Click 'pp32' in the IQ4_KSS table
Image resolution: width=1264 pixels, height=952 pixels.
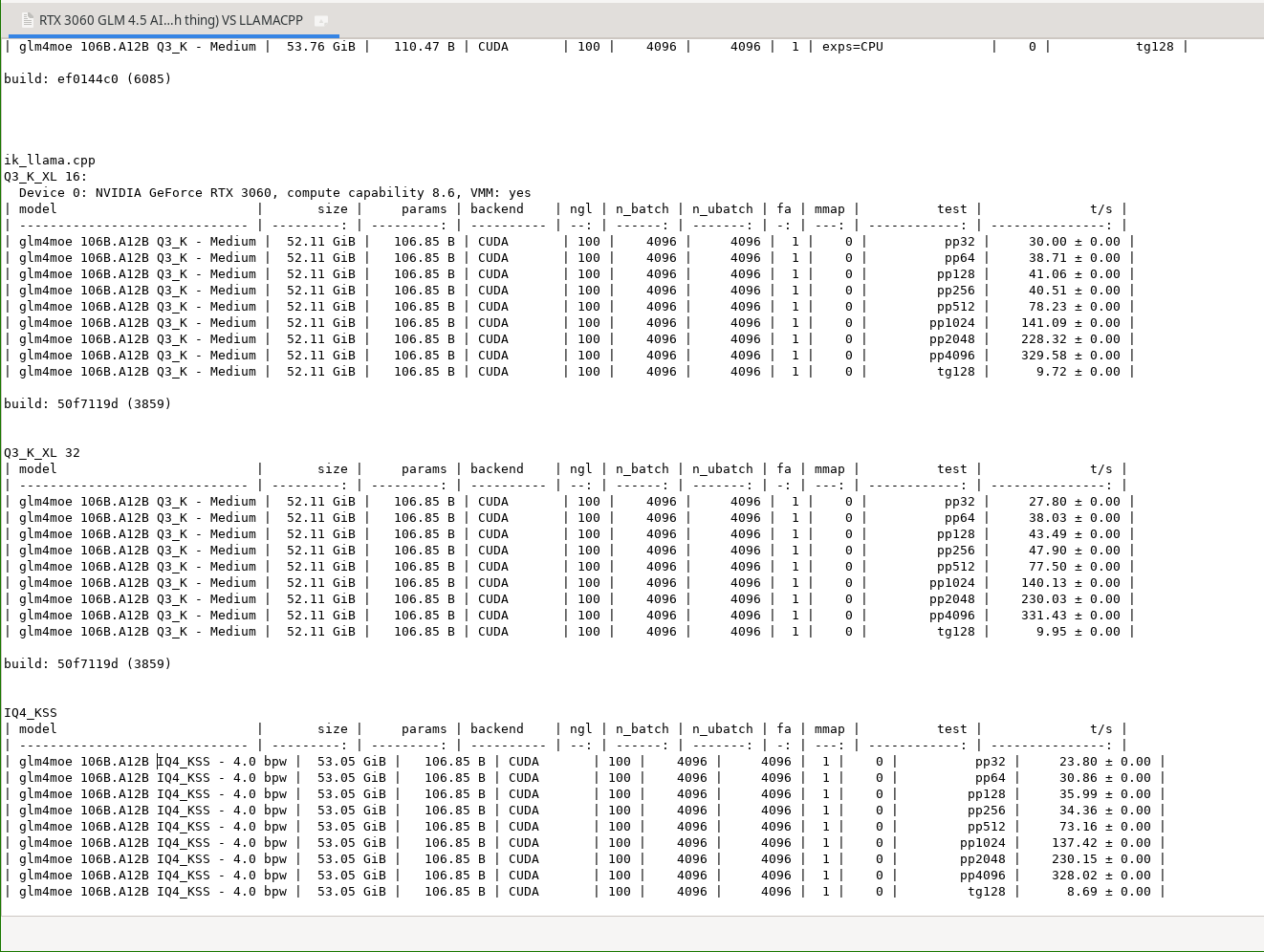click(991, 762)
